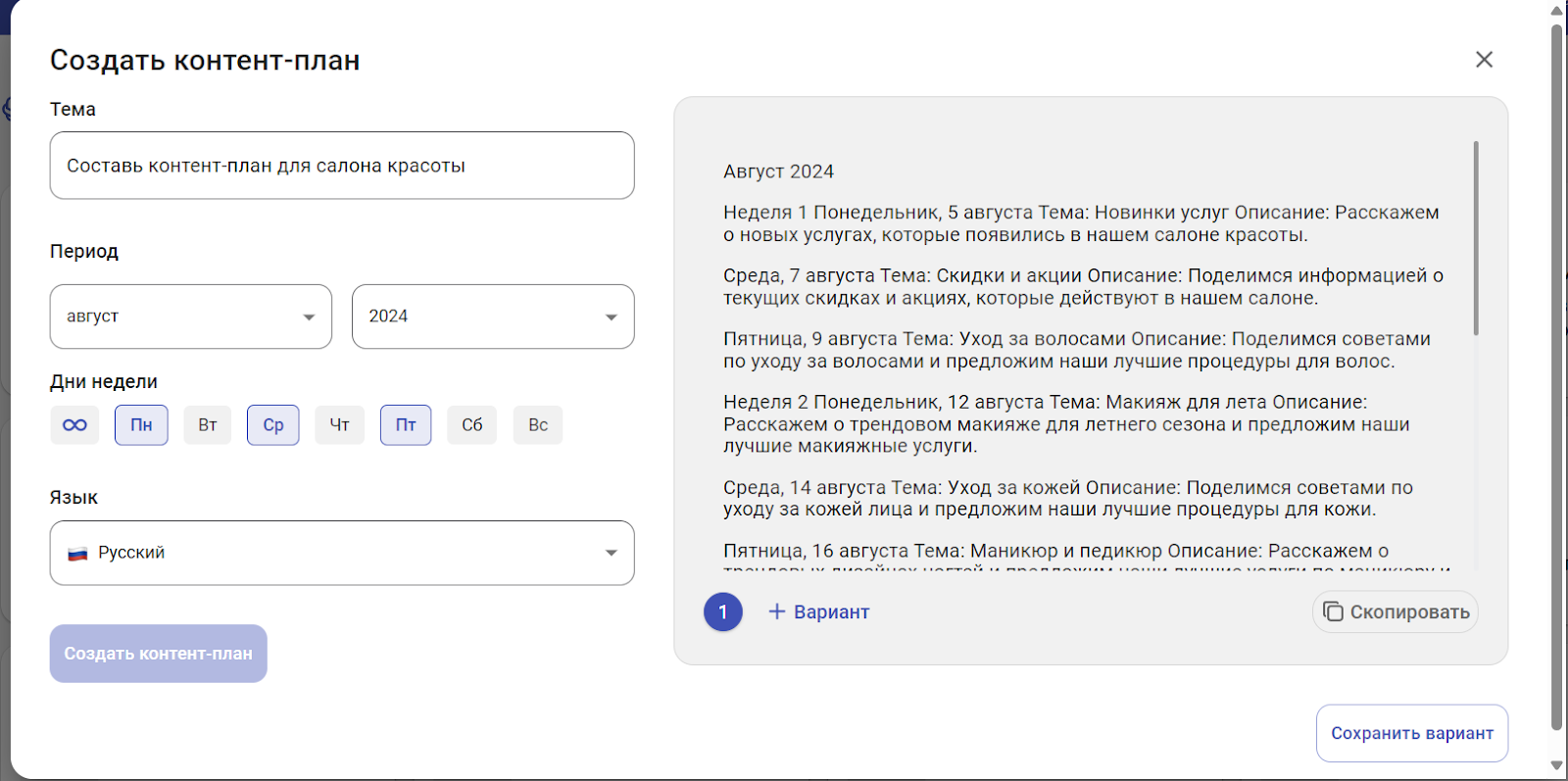
Task: Toggle Friday (Пт) day chip
Action: tap(406, 425)
